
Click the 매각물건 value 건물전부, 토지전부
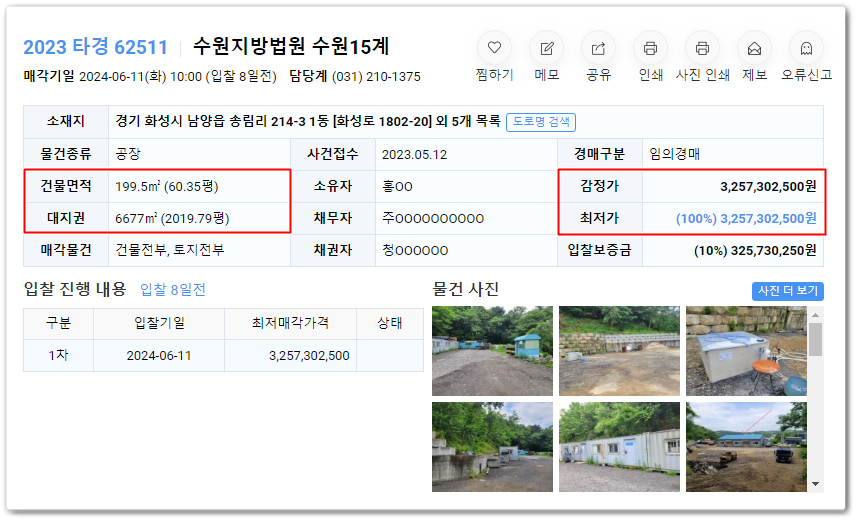click(170, 250)
